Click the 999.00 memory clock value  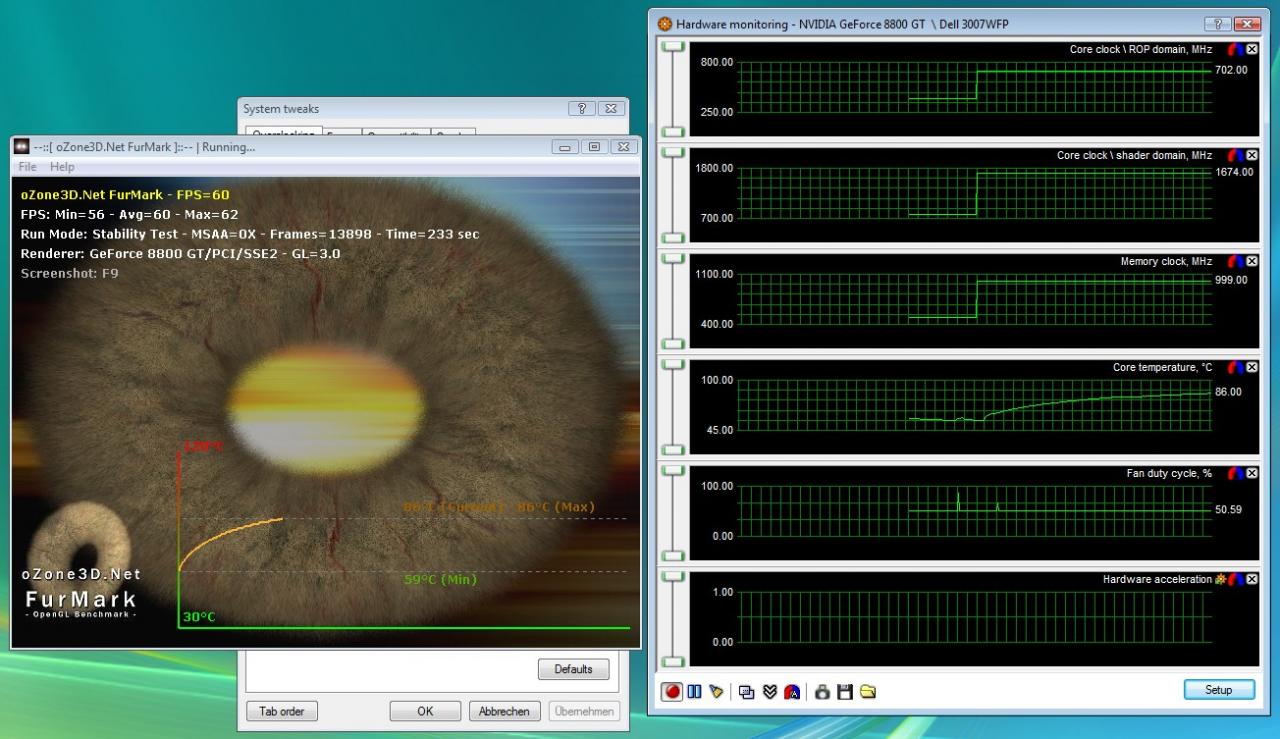tap(1231, 280)
